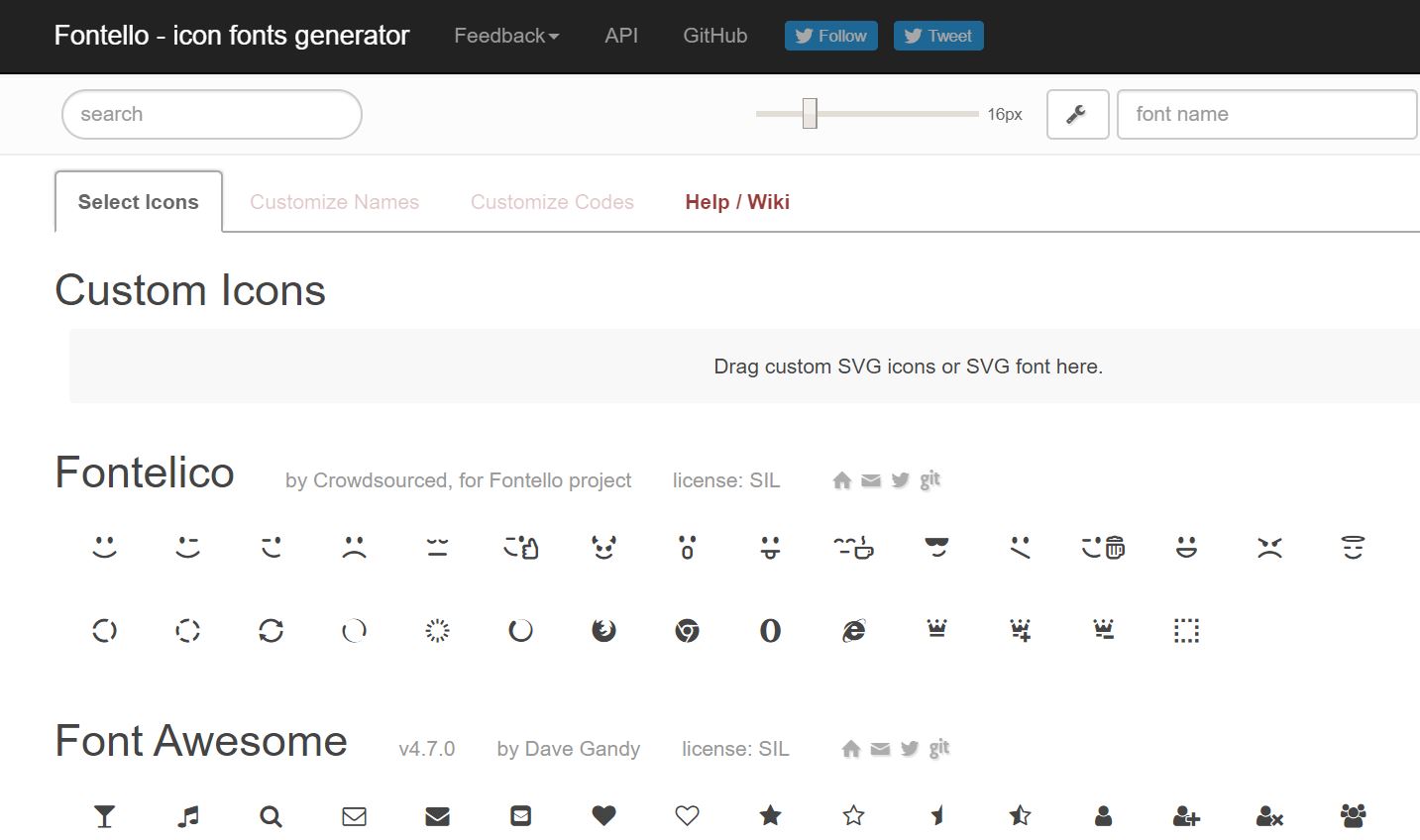
Task: Select the happy smiley emoticon icon
Action: pos(105,547)
